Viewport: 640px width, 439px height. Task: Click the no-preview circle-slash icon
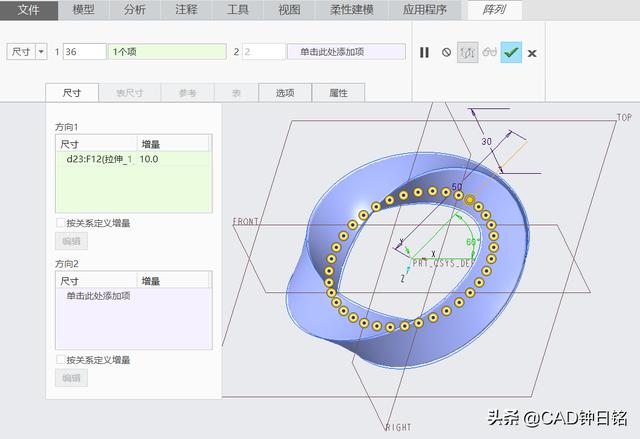(446, 52)
